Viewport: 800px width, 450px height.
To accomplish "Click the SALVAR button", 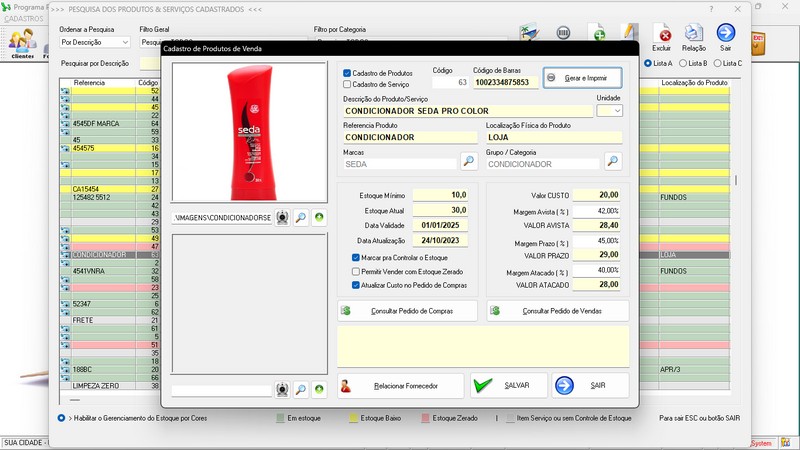I will click(x=509, y=385).
